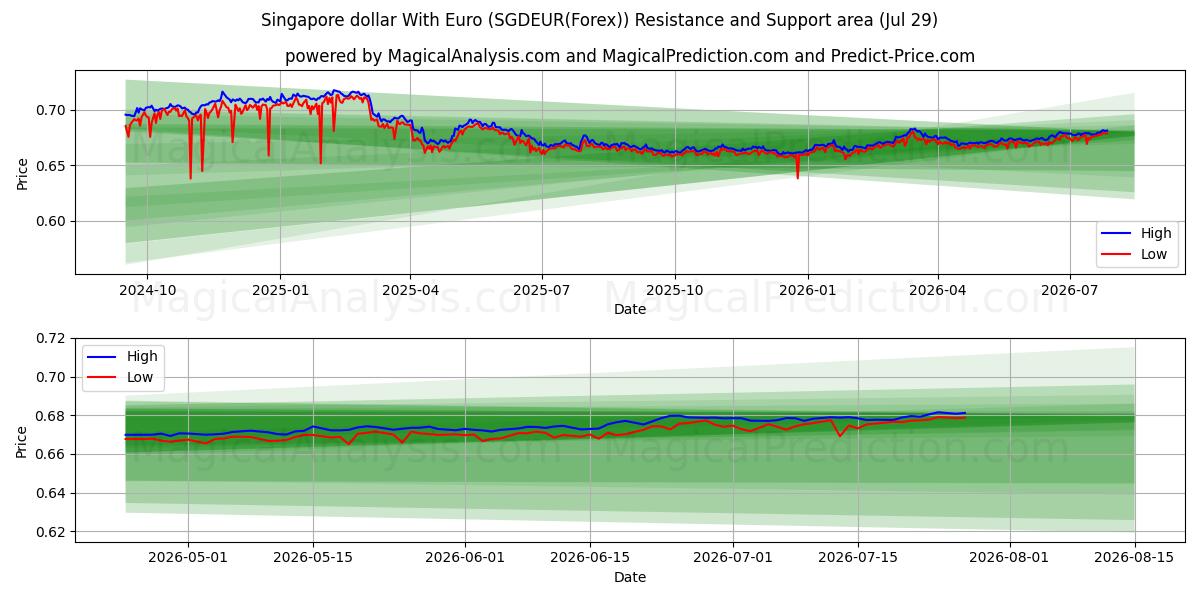Screen dimensions: 1200x600
Task: Click 'Low' in the bottom chart legend
Action: (x=141, y=377)
